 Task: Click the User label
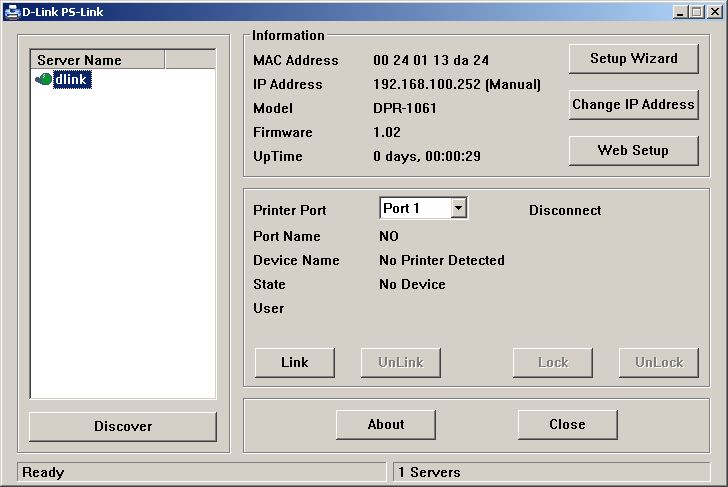(x=268, y=308)
